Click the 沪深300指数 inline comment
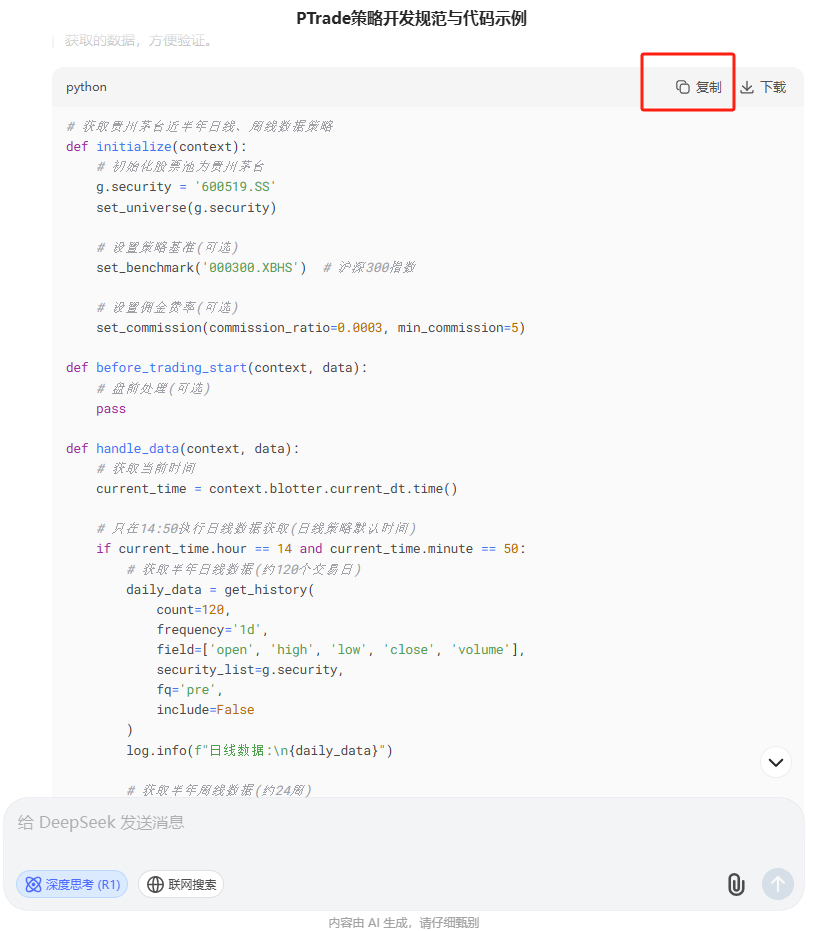This screenshot has width=830, height=931. pos(369,268)
